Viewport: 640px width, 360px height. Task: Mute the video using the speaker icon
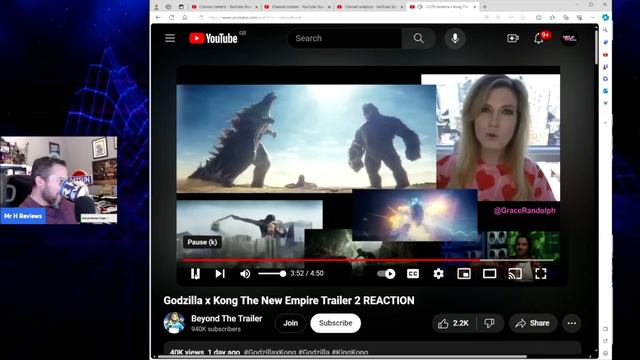[x=245, y=273]
